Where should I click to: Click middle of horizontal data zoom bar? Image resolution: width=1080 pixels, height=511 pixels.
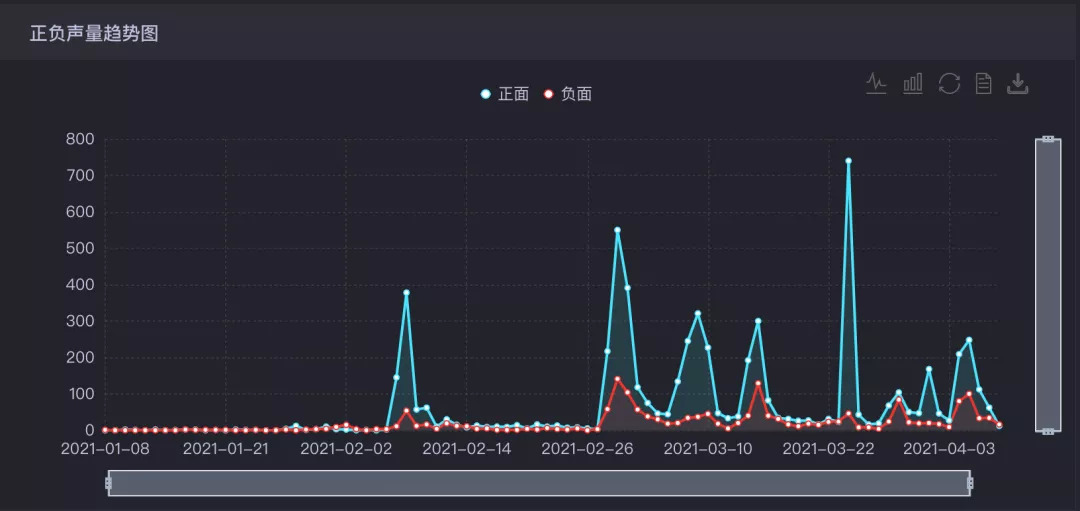click(539, 483)
